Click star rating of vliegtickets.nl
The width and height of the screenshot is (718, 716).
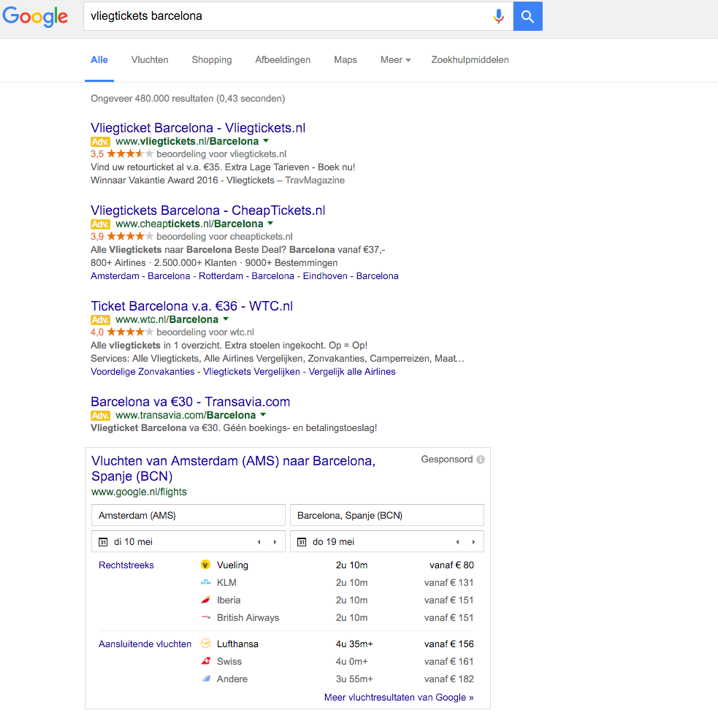(x=130, y=154)
